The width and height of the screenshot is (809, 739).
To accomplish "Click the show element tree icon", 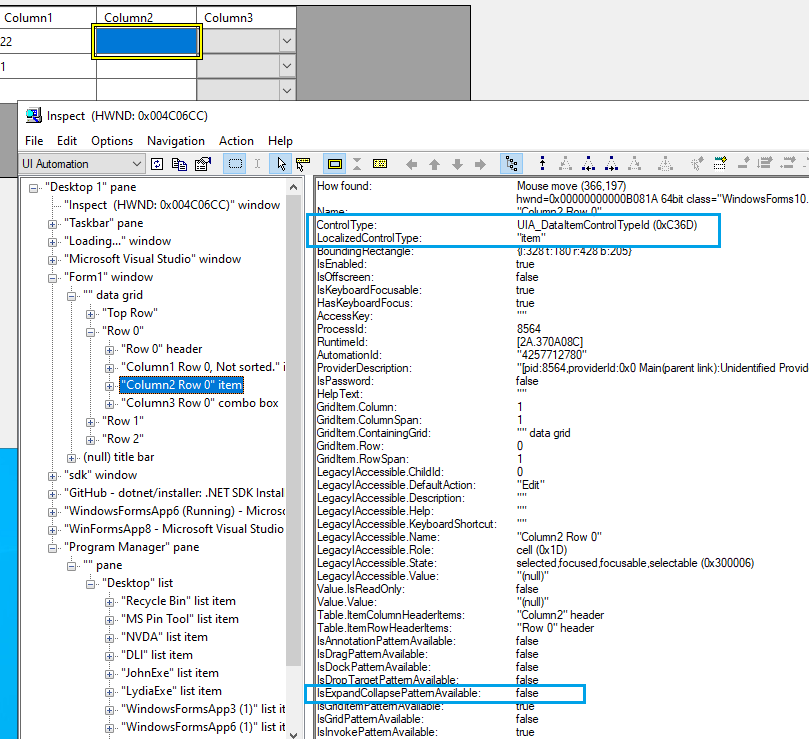I will coord(512,165).
